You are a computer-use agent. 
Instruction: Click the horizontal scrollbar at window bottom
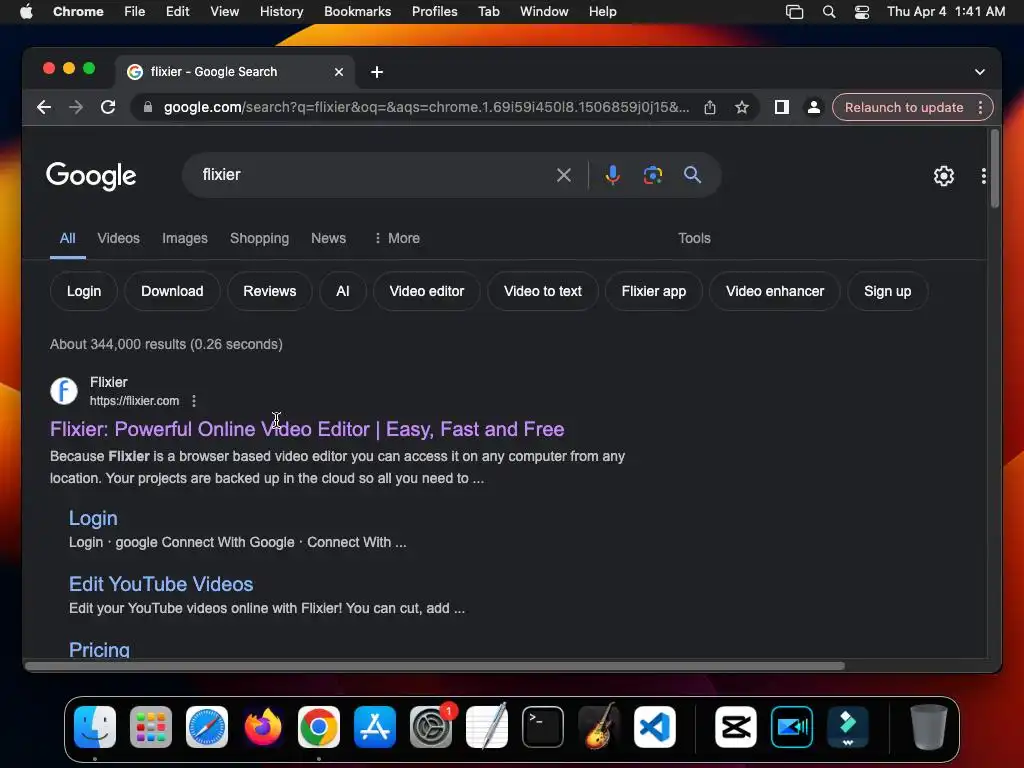click(435, 665)
